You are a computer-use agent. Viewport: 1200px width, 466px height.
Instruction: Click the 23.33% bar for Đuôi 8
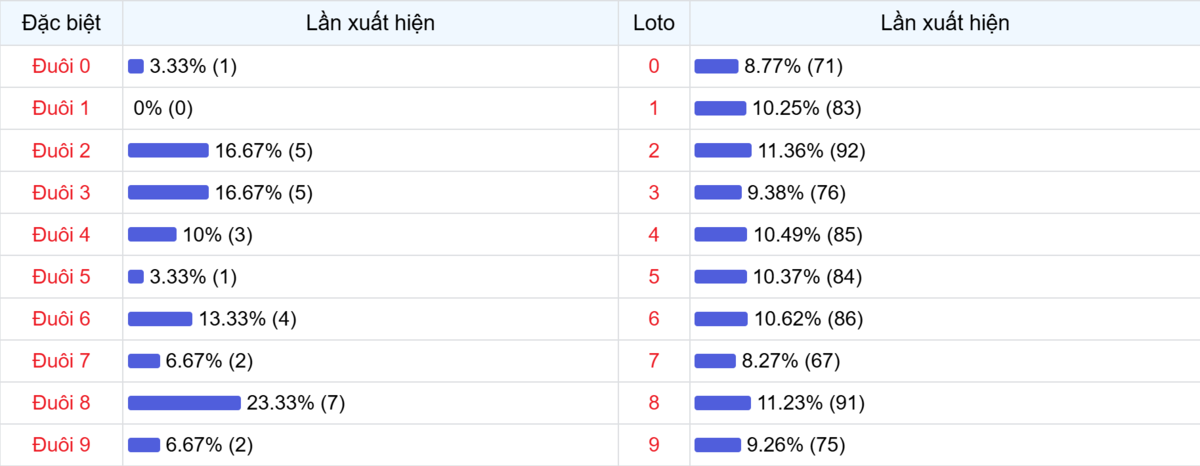pos(184,403)
